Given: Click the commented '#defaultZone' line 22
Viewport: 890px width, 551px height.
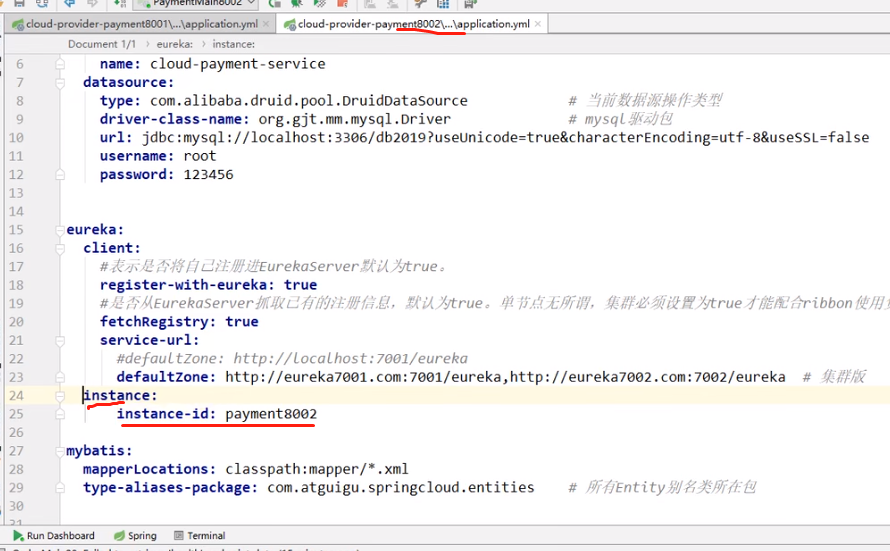Looking at the screenshot, I should (292, 359).
